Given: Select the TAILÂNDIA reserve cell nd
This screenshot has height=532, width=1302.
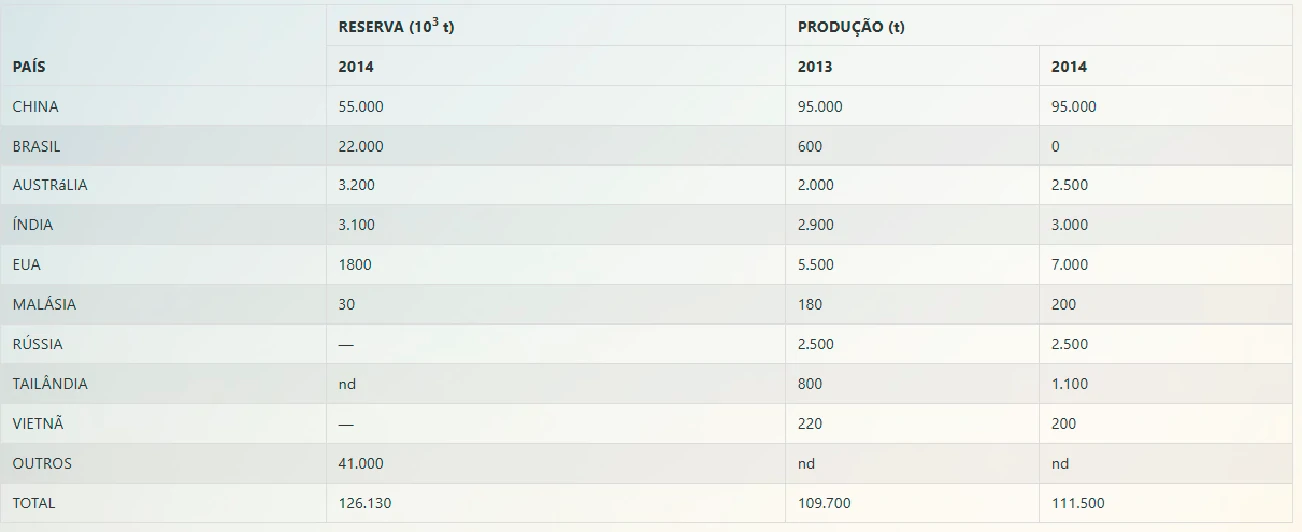Looking at the screenshot, I should (x=347, y=384).
